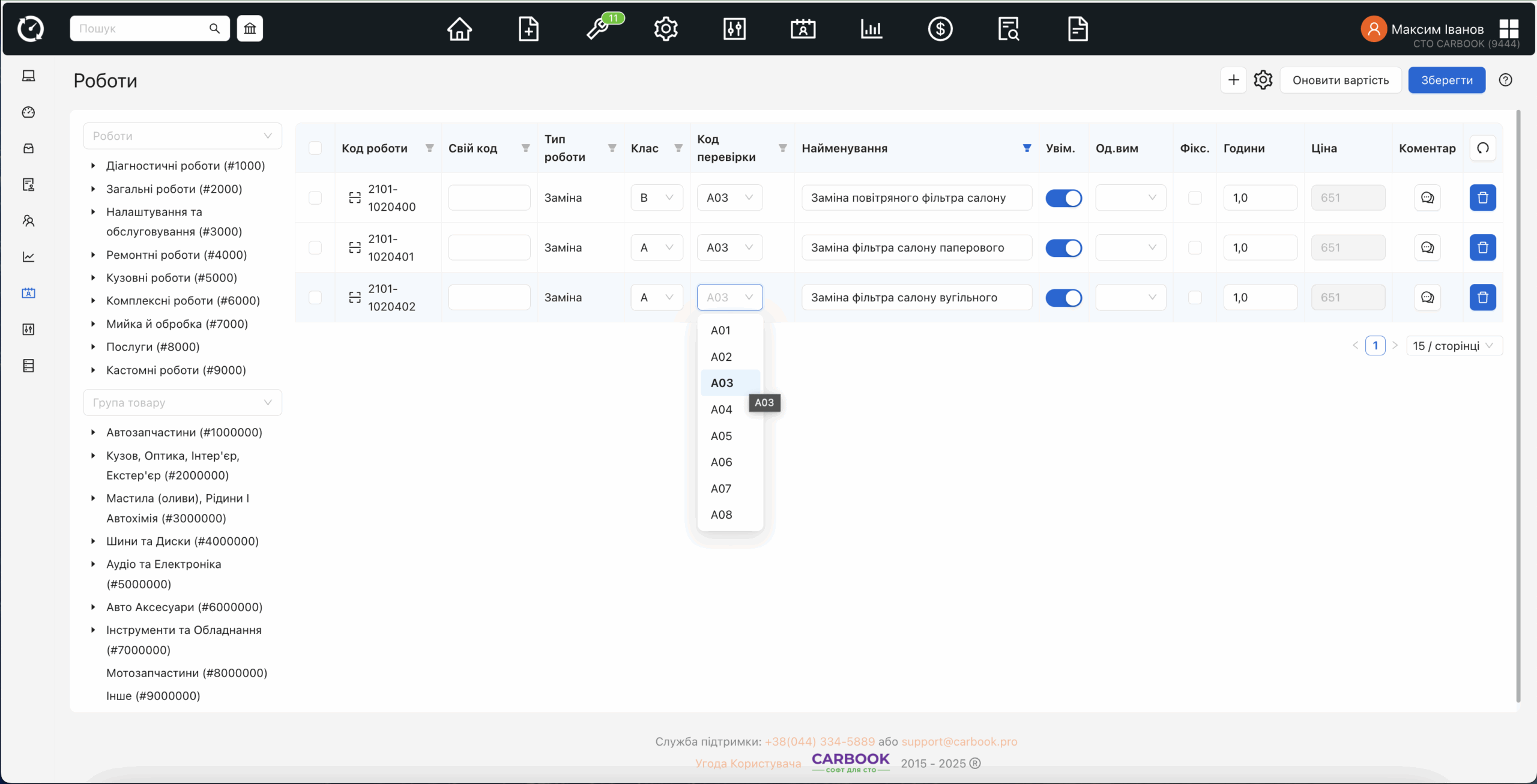The image size is (1537, 784).
Task: Click the Зберегти button
Action: tap(1446, 80)
